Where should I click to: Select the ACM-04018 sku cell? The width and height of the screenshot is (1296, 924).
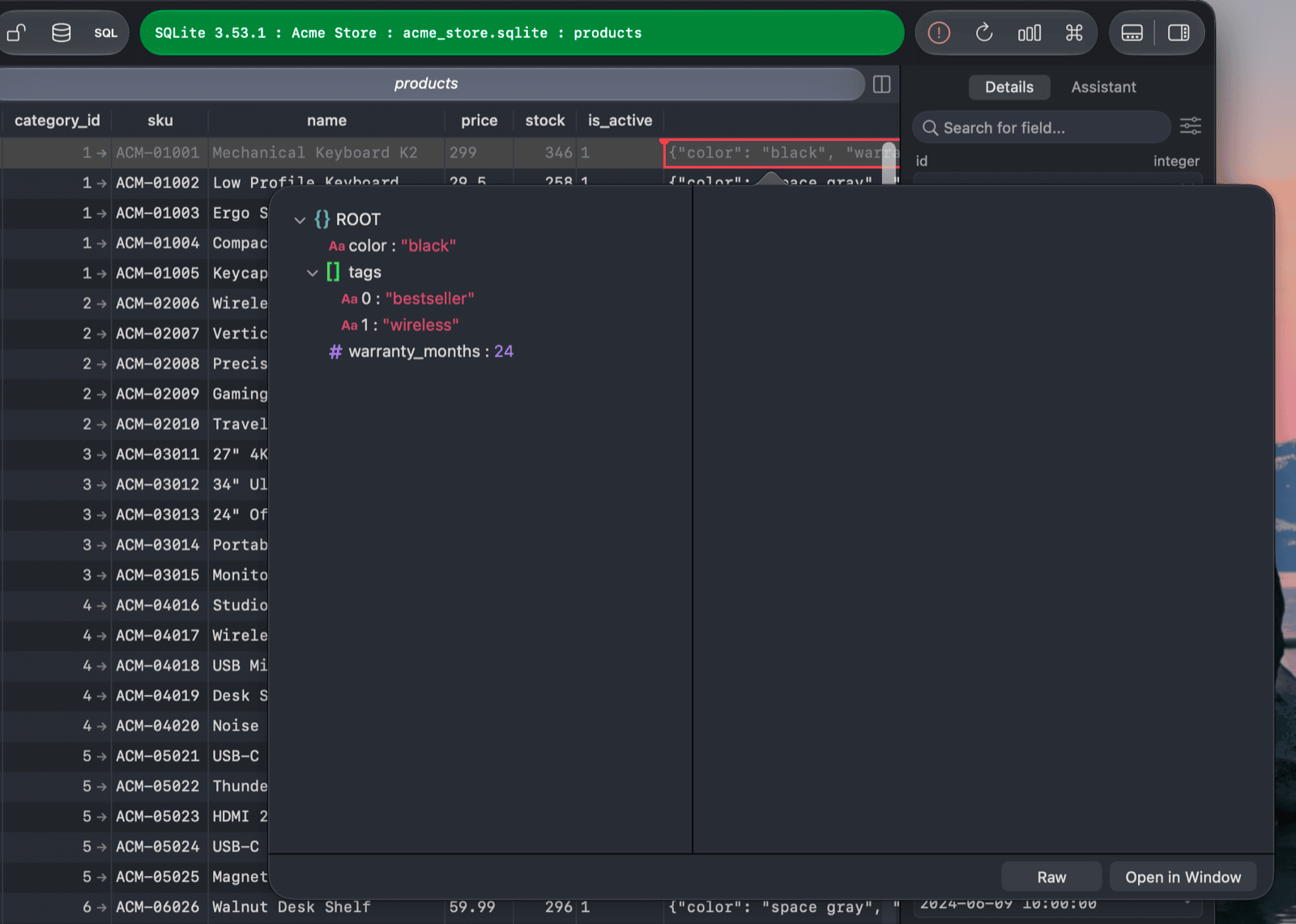click(x=158, y=666)
